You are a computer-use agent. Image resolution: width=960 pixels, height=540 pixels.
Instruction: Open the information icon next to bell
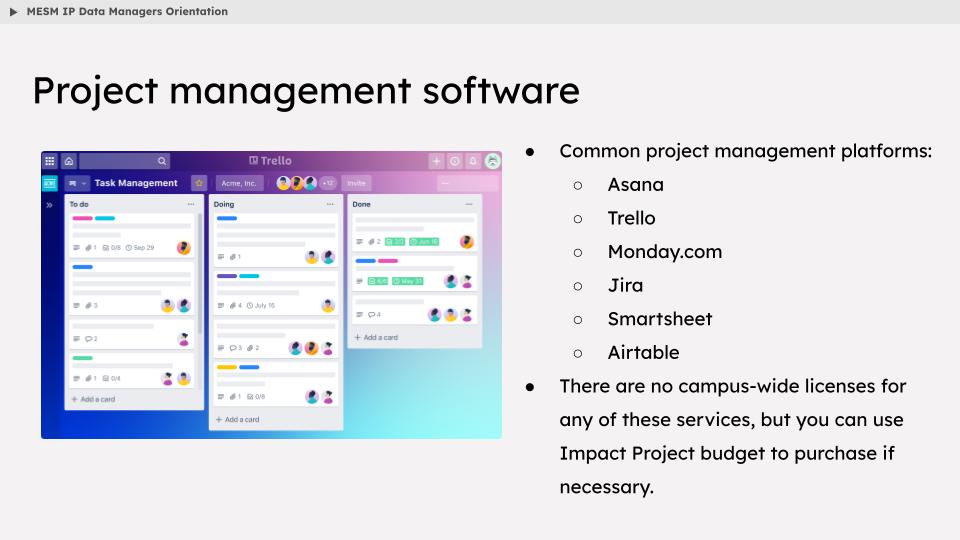click(x=454, y=161)
